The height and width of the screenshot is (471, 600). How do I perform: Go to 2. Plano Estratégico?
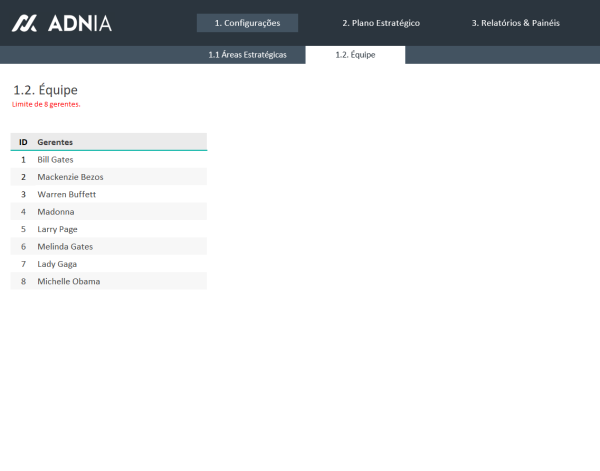point(380,23)
